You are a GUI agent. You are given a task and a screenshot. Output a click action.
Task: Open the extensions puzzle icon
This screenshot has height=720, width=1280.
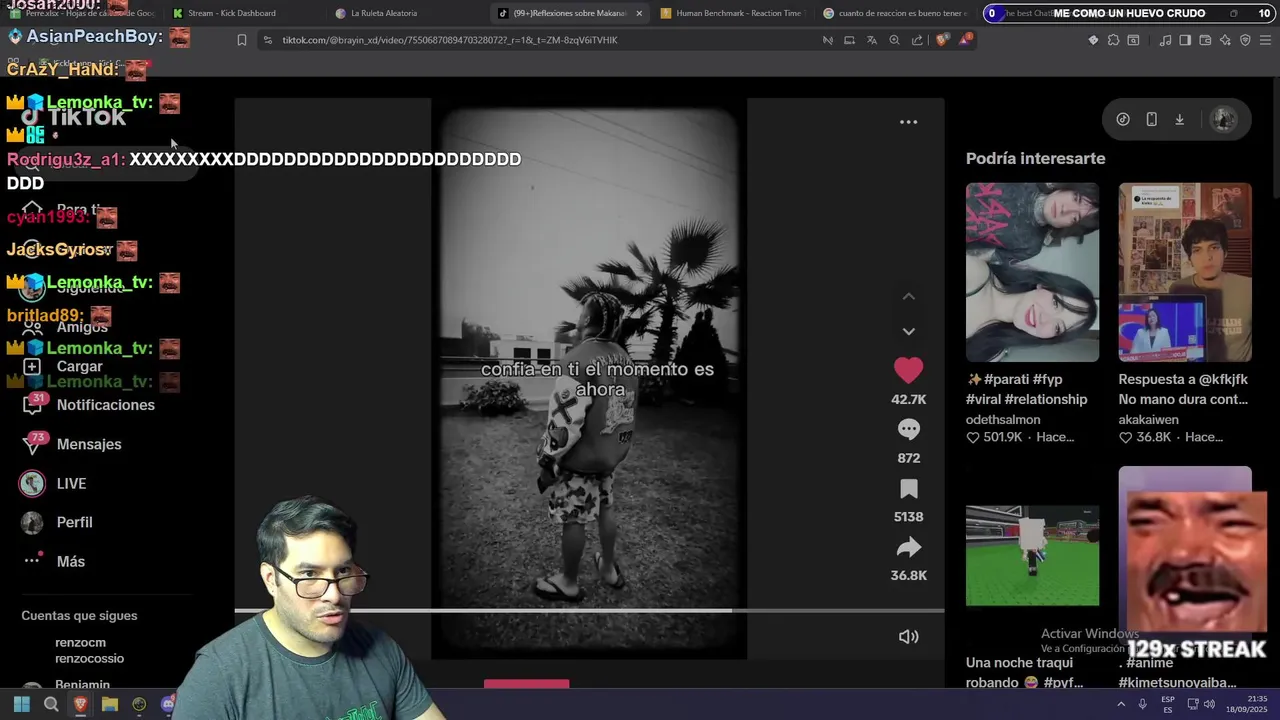[1113, 40]
